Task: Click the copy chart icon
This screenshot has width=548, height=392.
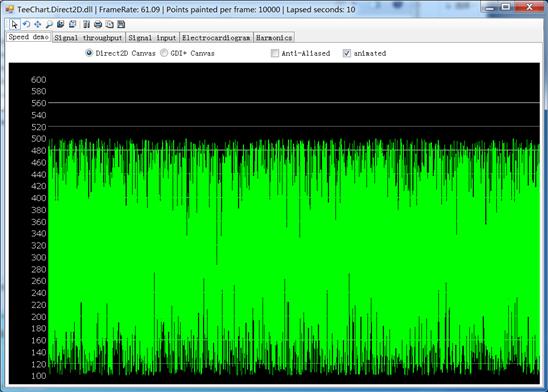Action: (110, 24)
